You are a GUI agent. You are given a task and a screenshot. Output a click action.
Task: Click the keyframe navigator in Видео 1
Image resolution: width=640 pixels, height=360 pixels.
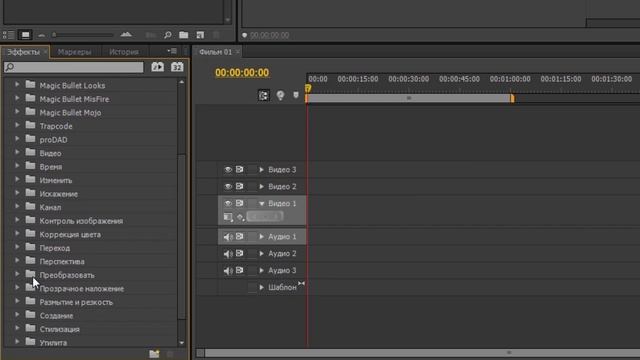pyautogui.click(x=265, y=216)
